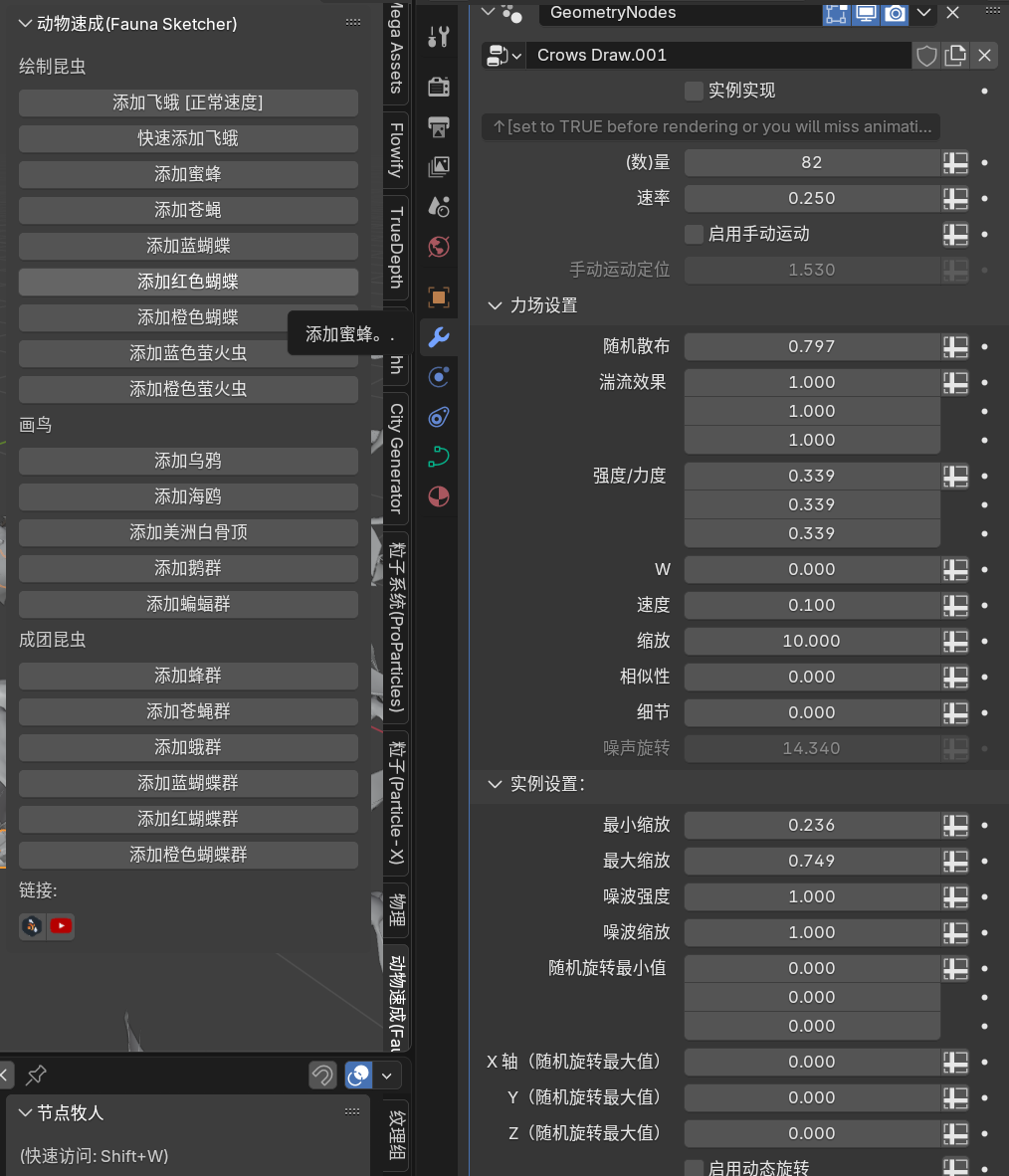This screenshot has width=1009, height=1176.
Task: Toggle the snap magnet icon
Action: (322, 1076)
